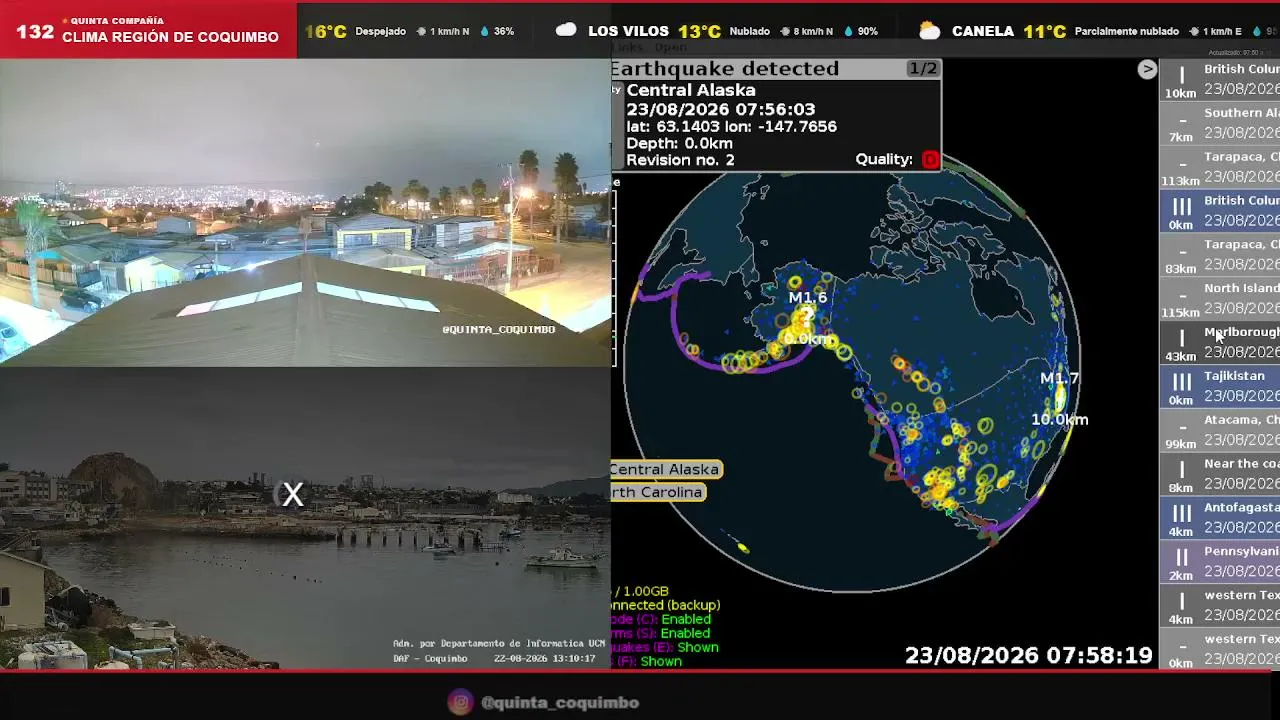Click the circled arrow above the earthquake list
Viewport: 1280px width, 720px height.
coord(1147,69)
